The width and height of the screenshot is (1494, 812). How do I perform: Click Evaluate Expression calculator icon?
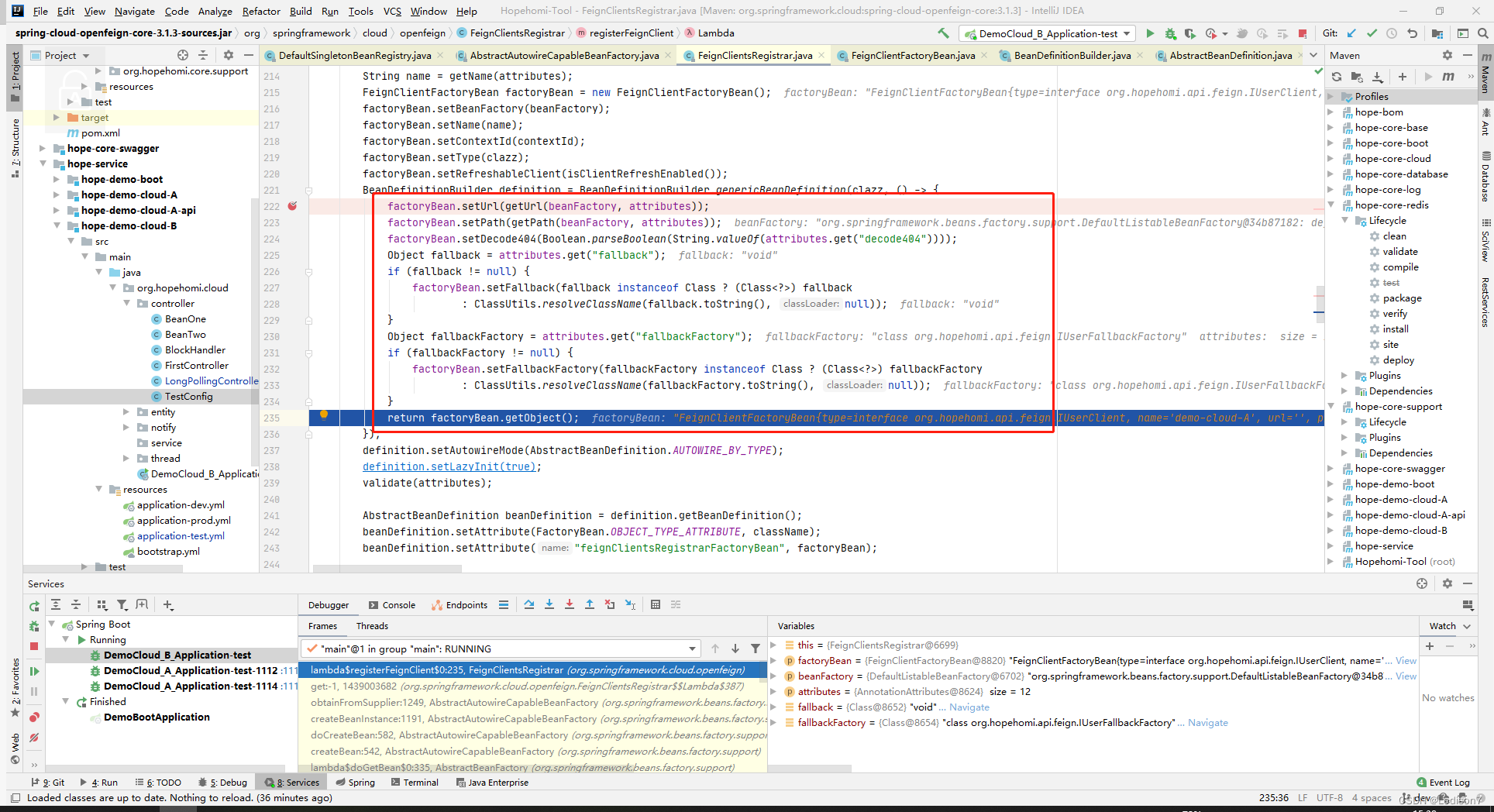[x=656, y=604]
